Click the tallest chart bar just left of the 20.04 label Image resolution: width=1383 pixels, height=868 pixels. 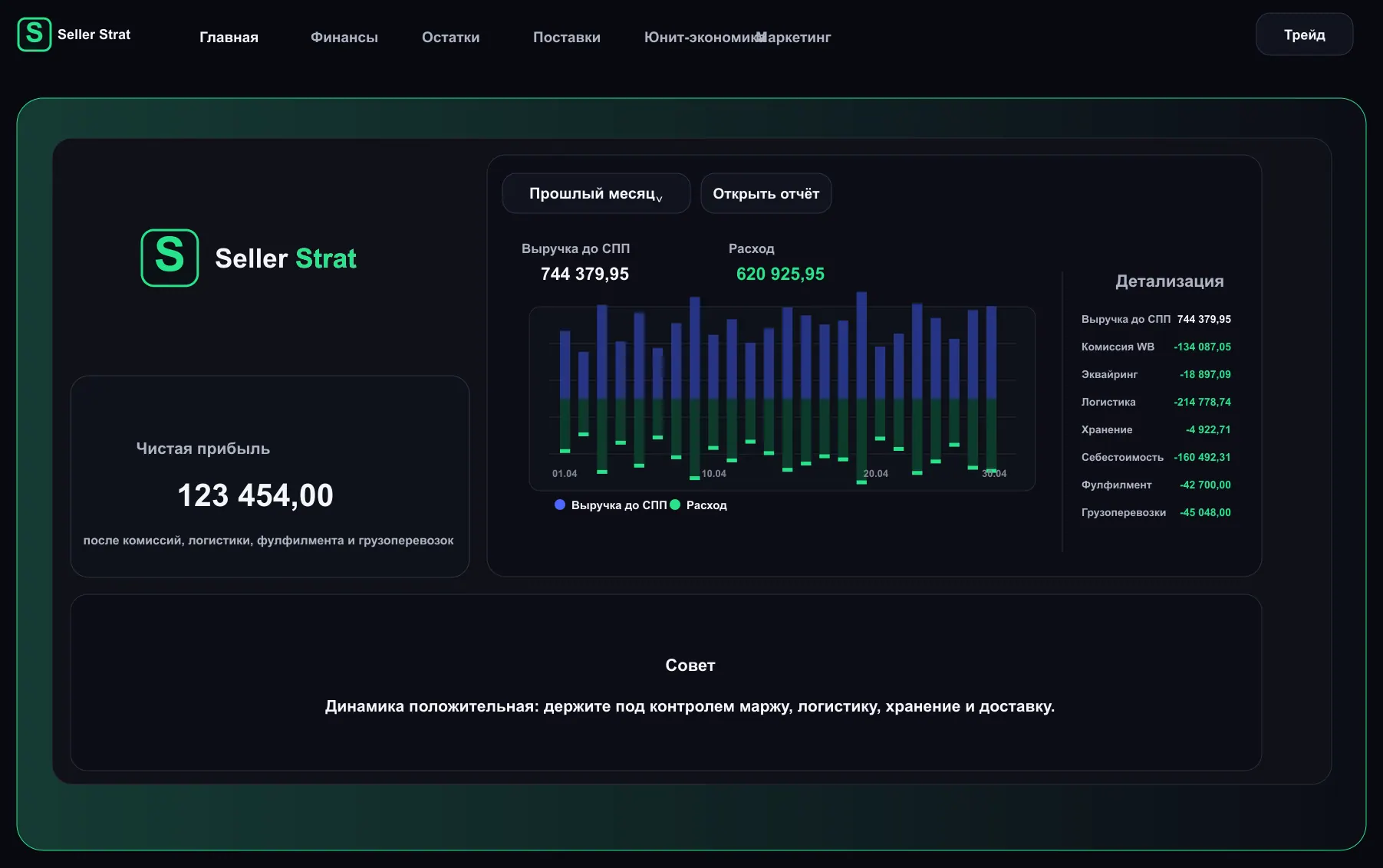click(861, 387)
